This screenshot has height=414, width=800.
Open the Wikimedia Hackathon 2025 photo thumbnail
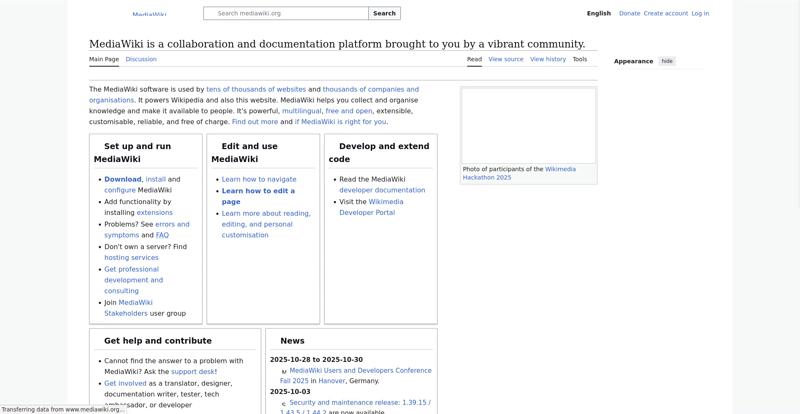pos(528,126)
